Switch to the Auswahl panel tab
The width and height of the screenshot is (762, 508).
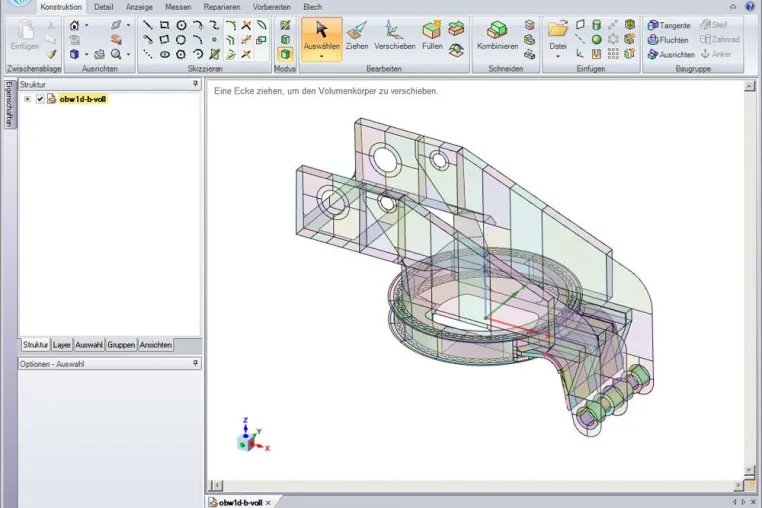[x=89, y=345]
